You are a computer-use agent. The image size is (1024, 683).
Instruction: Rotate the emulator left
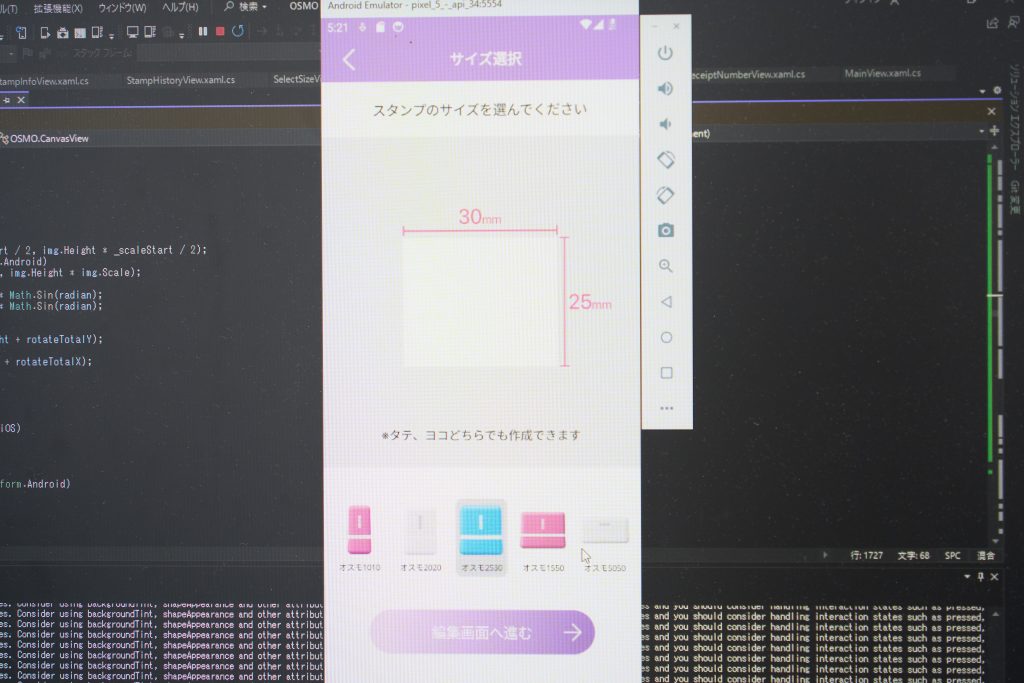[665, 159]
